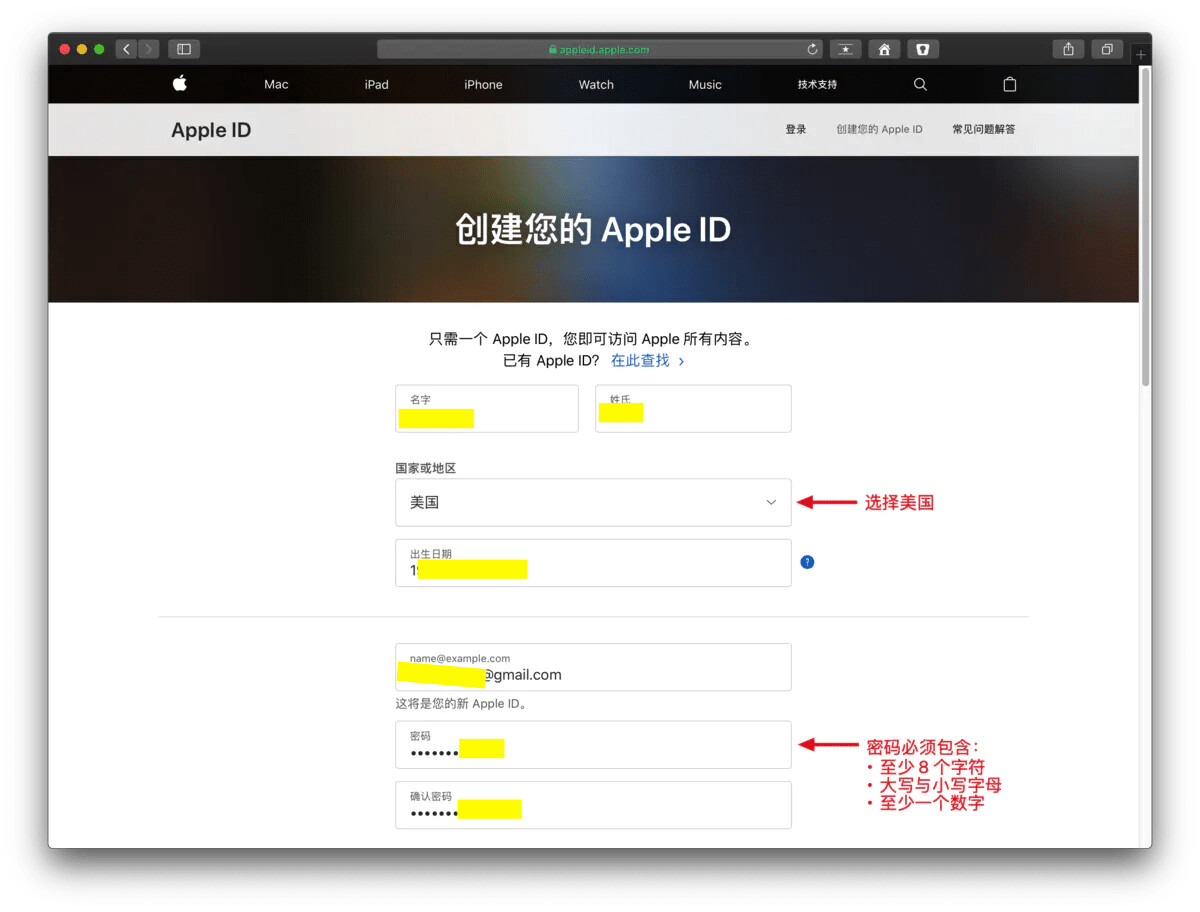Open the 技术支持 navigation item
The height and width of the screenshot is (912, 1200).
tap(817, 85)
